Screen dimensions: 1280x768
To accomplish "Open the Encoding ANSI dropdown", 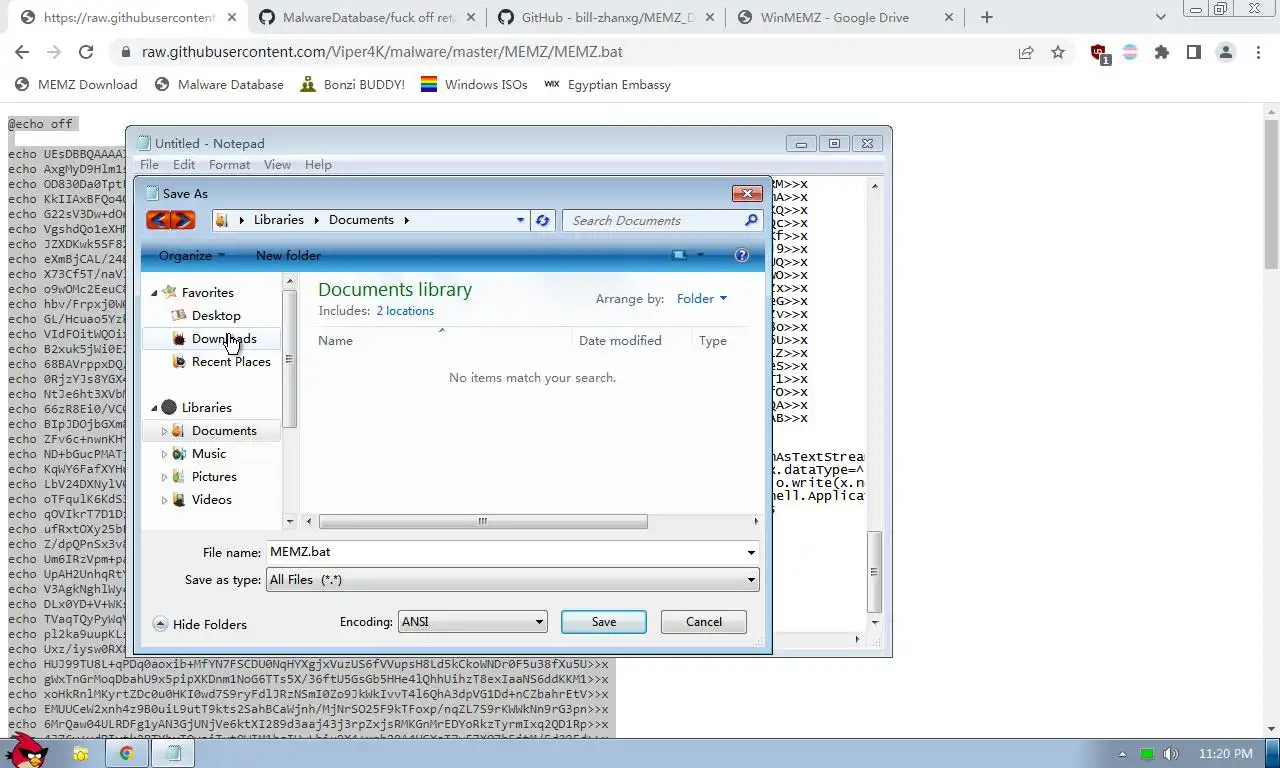I will [472, 622].
